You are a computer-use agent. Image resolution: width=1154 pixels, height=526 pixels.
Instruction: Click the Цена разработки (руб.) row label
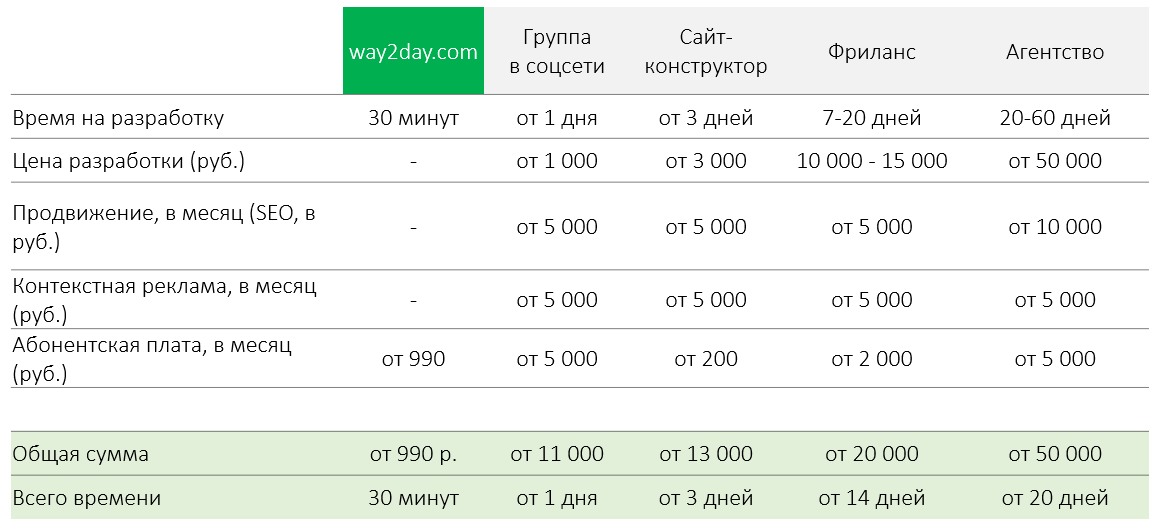[x=128, y=161]
